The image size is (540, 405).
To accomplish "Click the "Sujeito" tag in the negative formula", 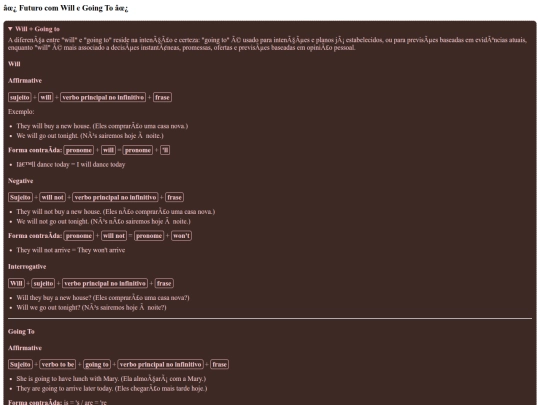I will click(20, 197).
